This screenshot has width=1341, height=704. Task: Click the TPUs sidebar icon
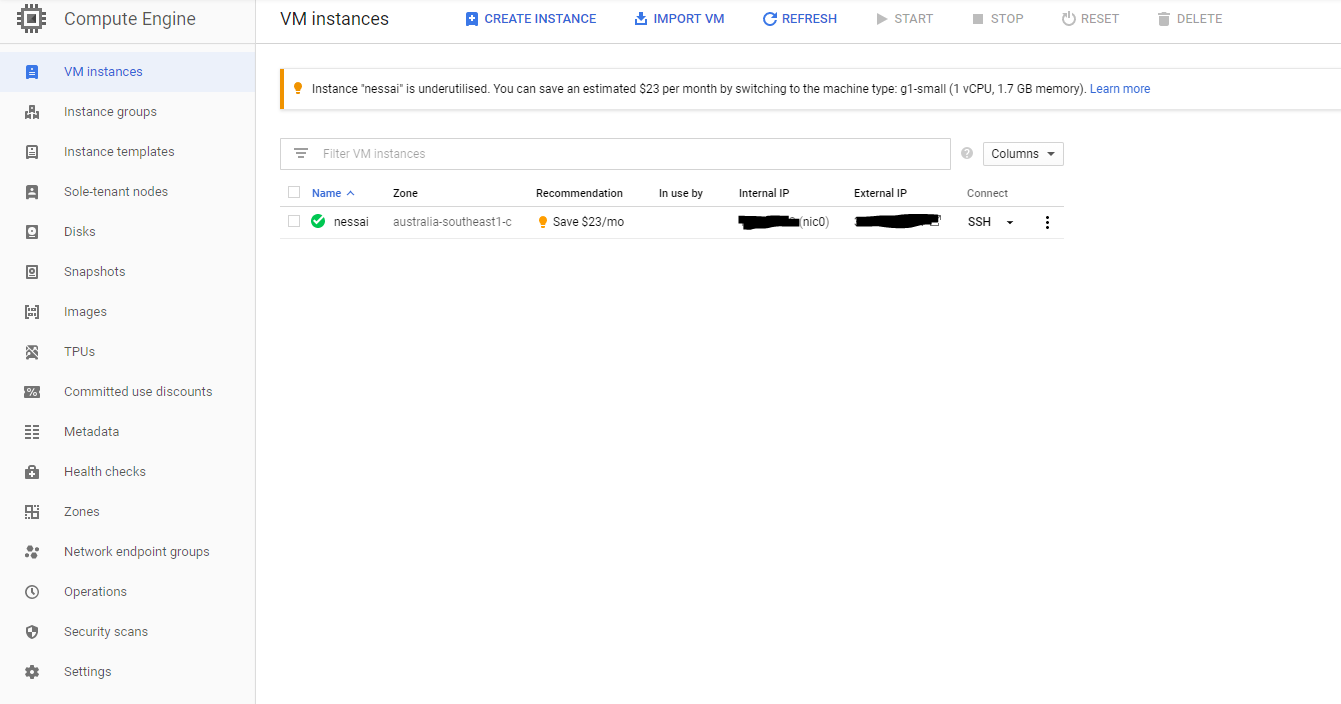click(32, 352)
